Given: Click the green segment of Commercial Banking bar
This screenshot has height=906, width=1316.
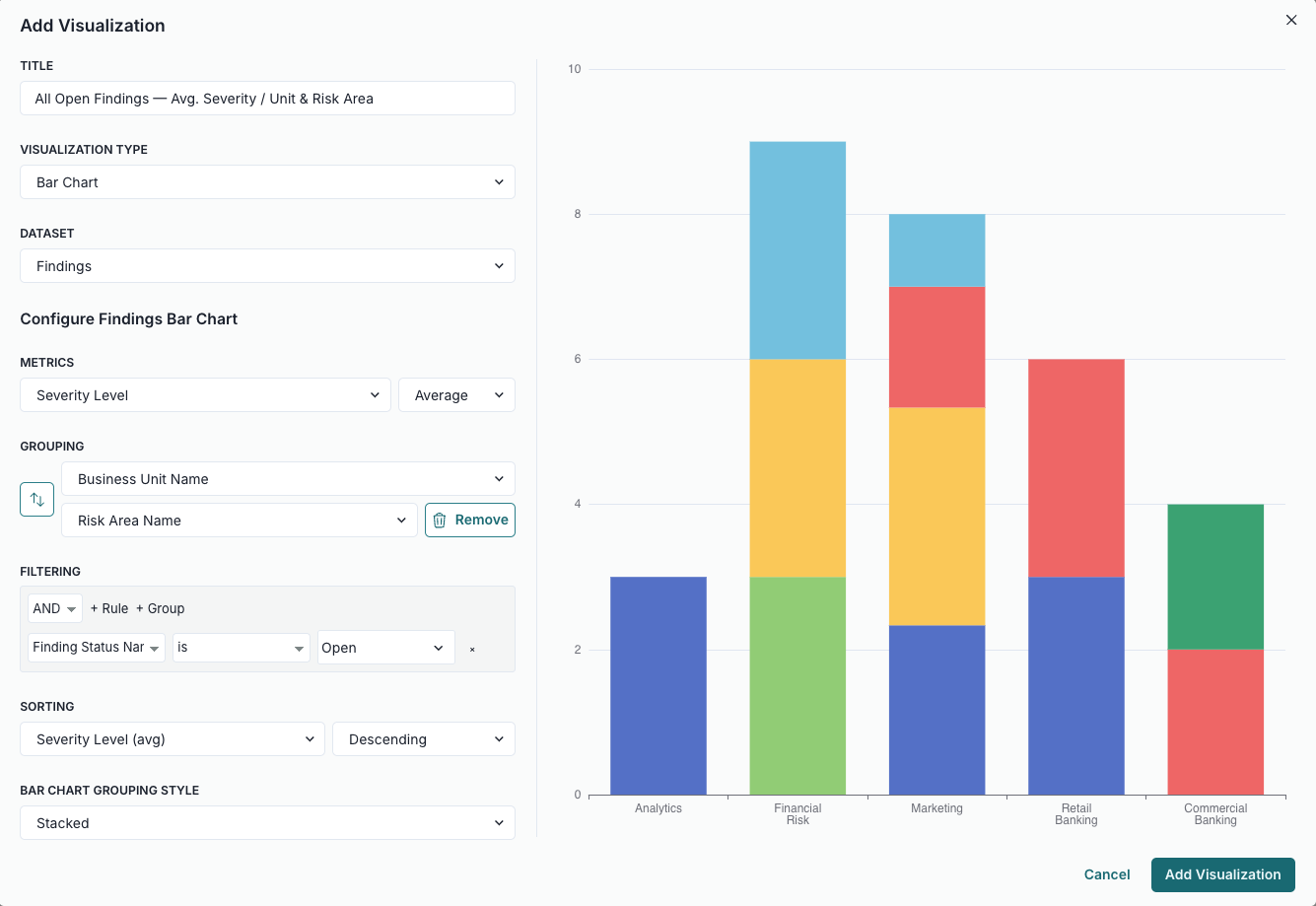Looking at the screenshot, I should pos(1215,577).
